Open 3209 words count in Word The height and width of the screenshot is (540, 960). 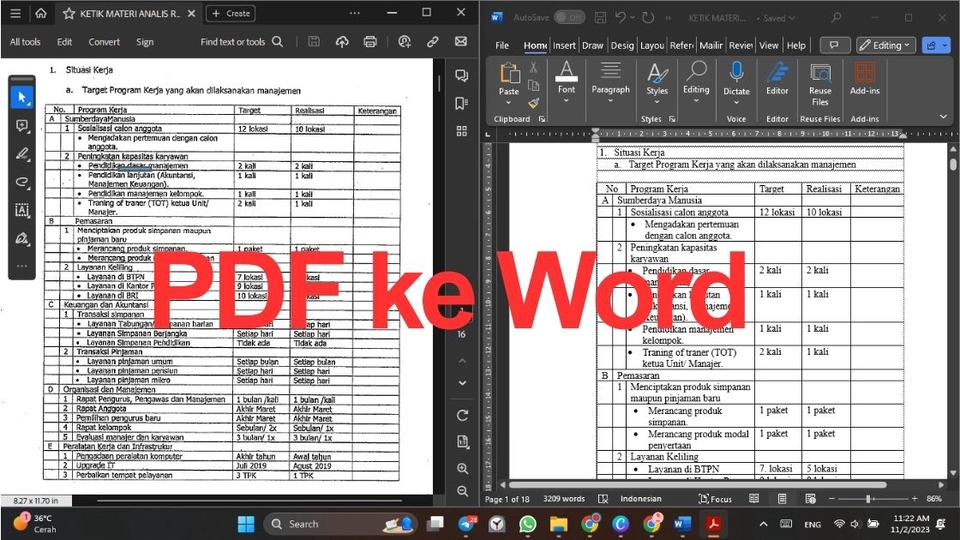click(564, 499)
